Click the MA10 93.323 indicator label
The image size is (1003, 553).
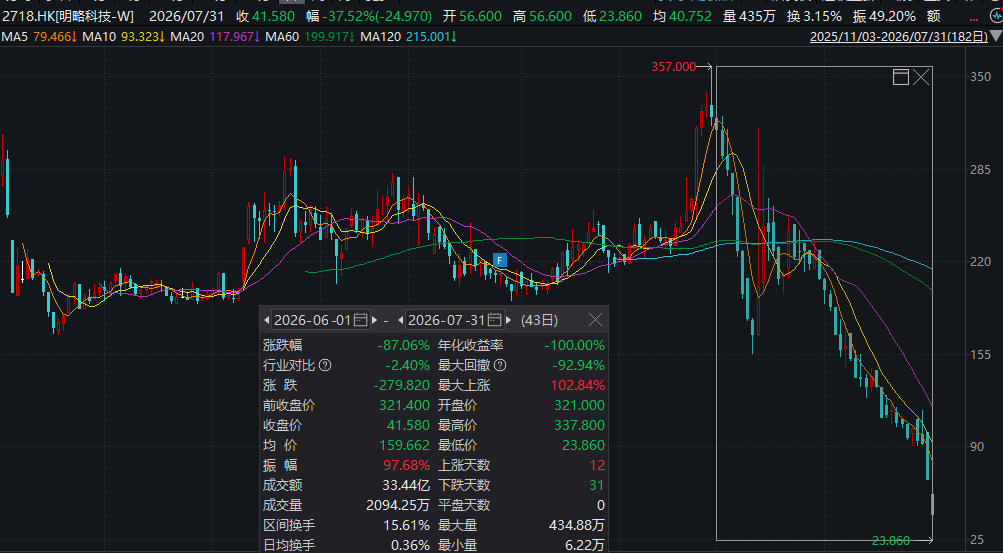[124, 36]
